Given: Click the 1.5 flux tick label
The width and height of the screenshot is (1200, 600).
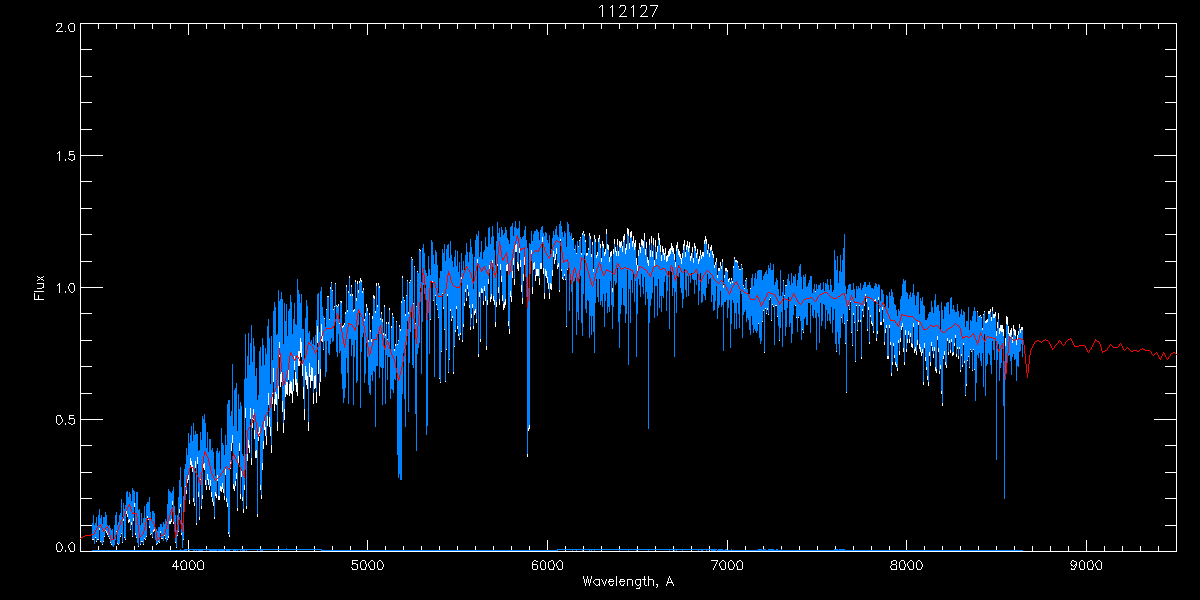Looking at the screenshot, I should point(63,157).
